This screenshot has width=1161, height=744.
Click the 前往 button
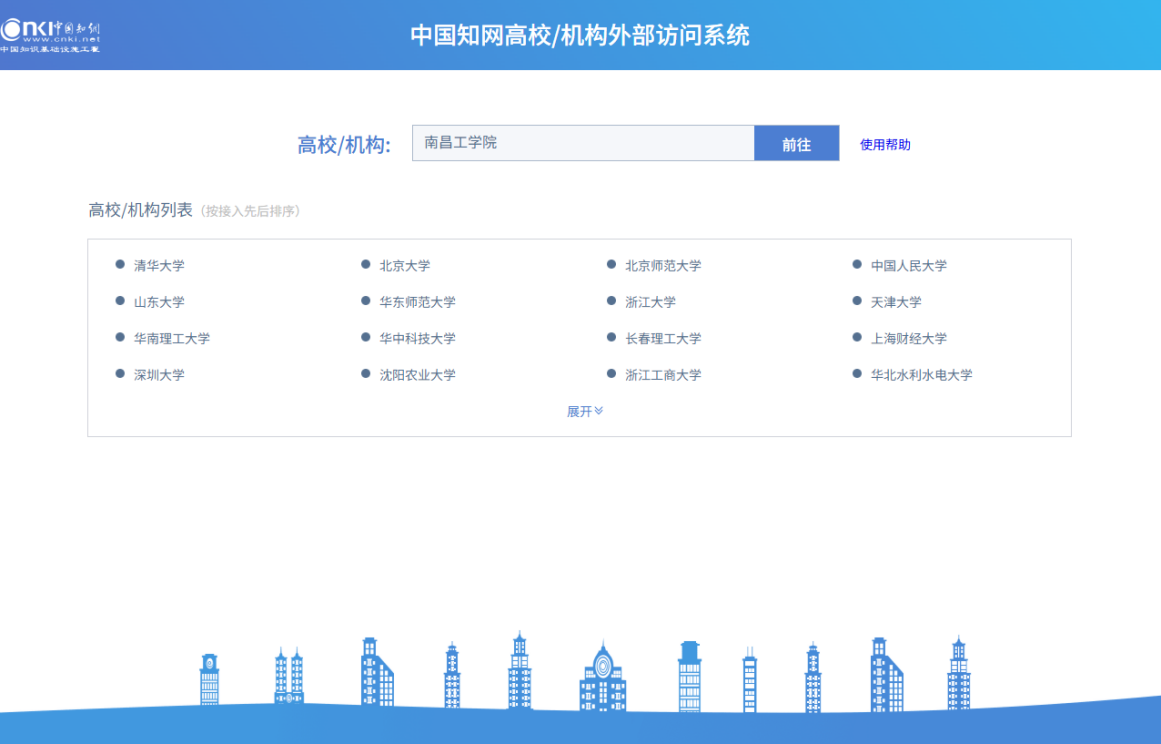point(796,144)
